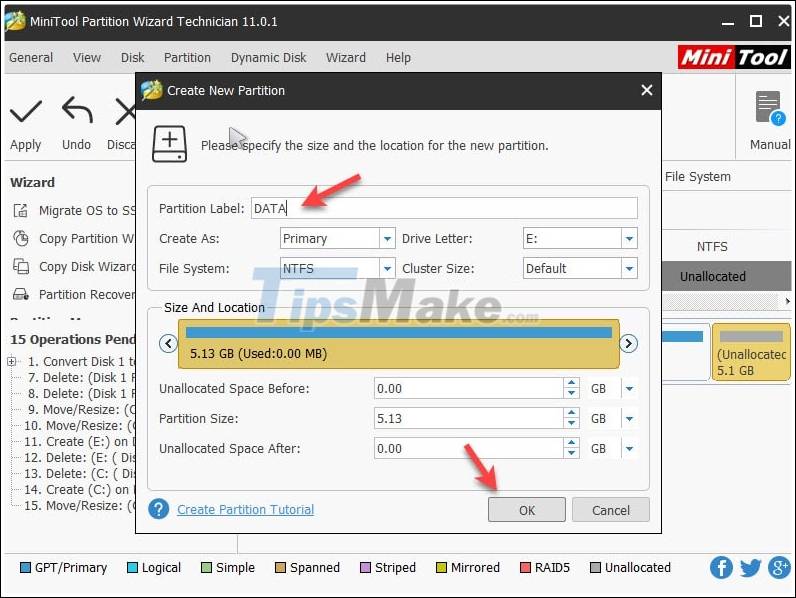
Task: Select operation 15. Move/Resize
Action: tap(80, 506)
